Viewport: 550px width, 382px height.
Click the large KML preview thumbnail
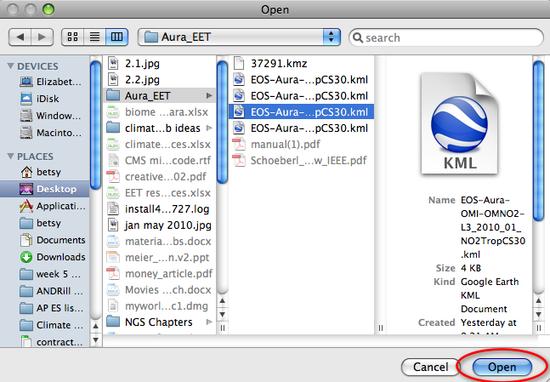tap(459, 123)
